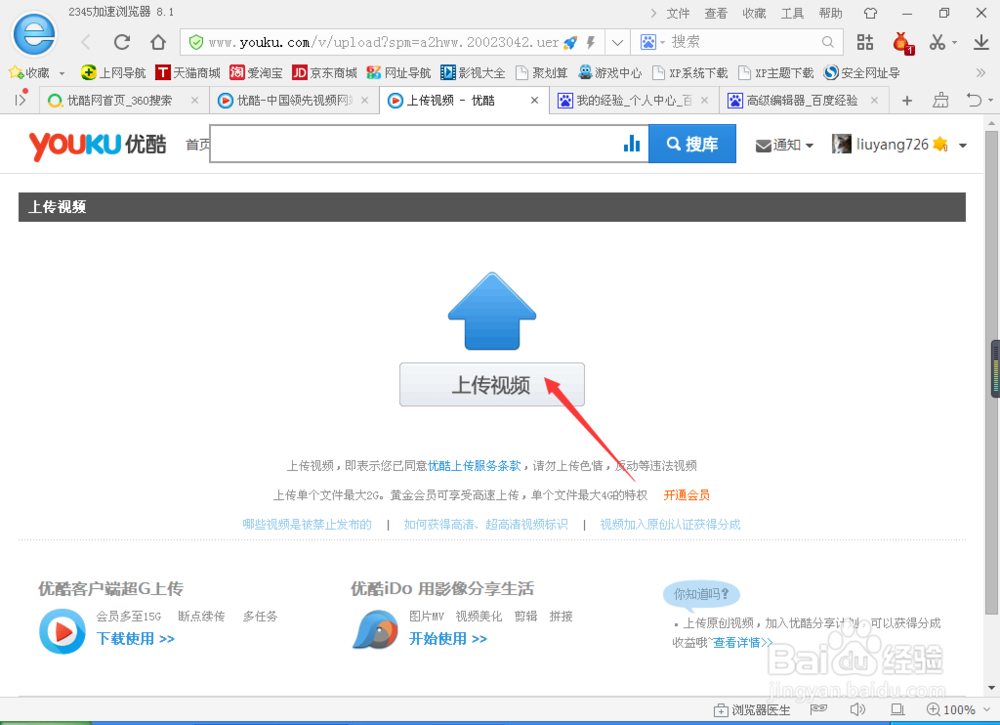Screen dimensions: 1000x725
Task: Close the 上传视频 - 优酷 tab
Action: tap(534, 100)
